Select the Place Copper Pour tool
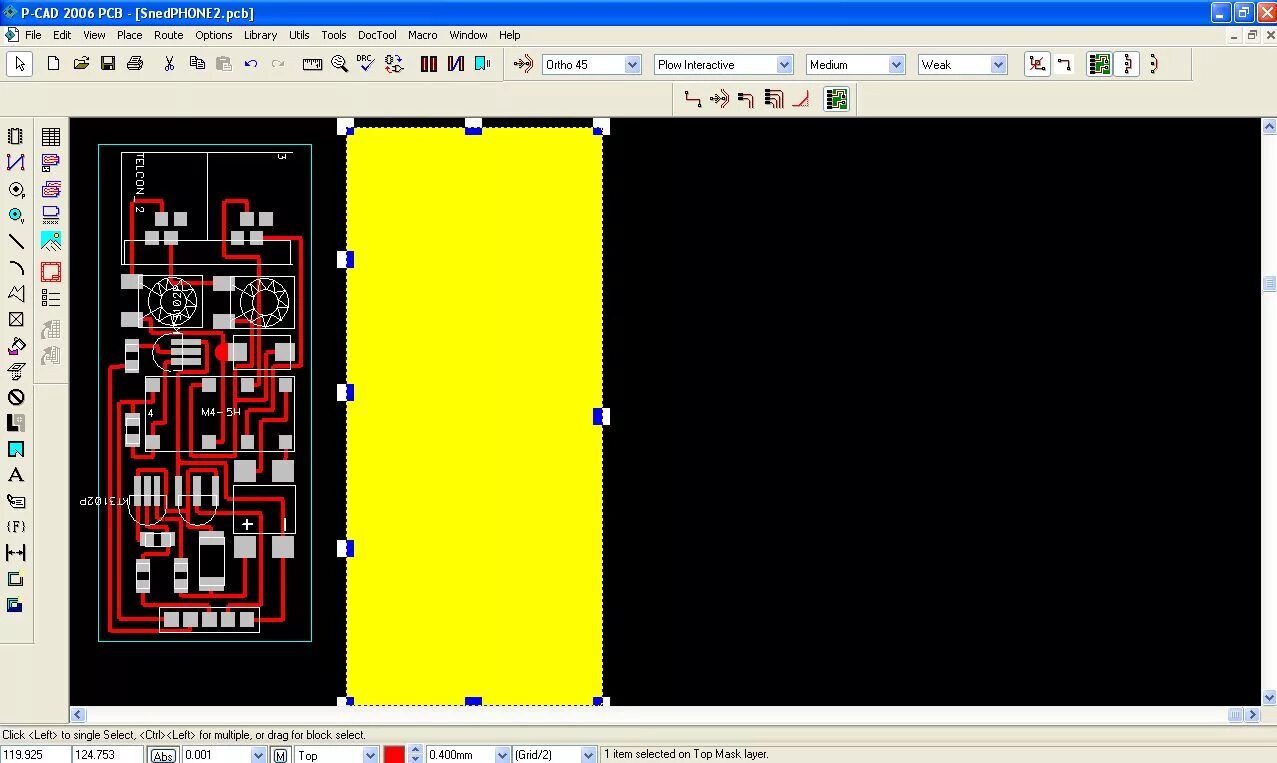The image size is (1277, 763). coord(16,345)
